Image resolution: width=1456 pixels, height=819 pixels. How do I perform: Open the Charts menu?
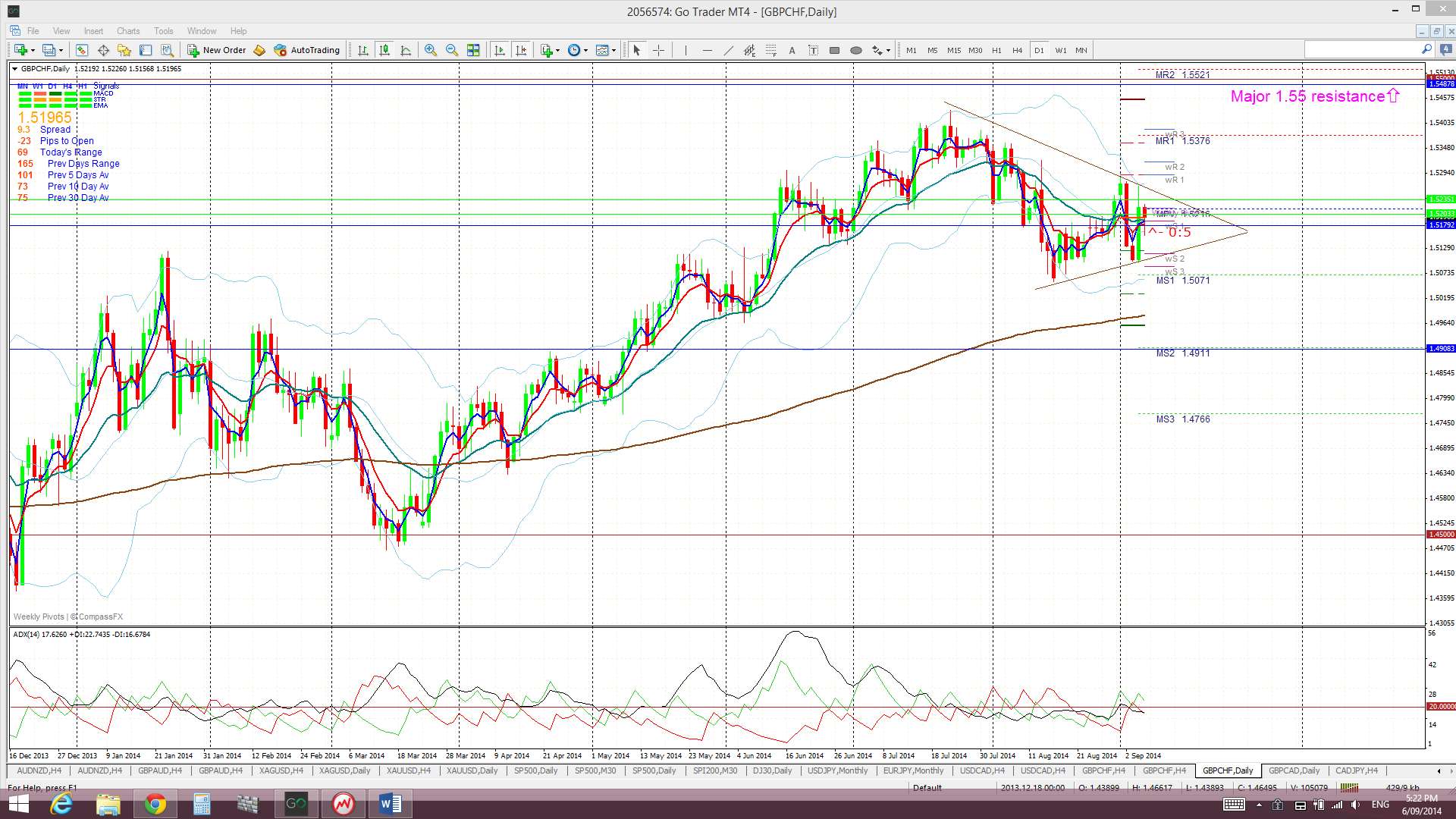[x=127, y=31]
